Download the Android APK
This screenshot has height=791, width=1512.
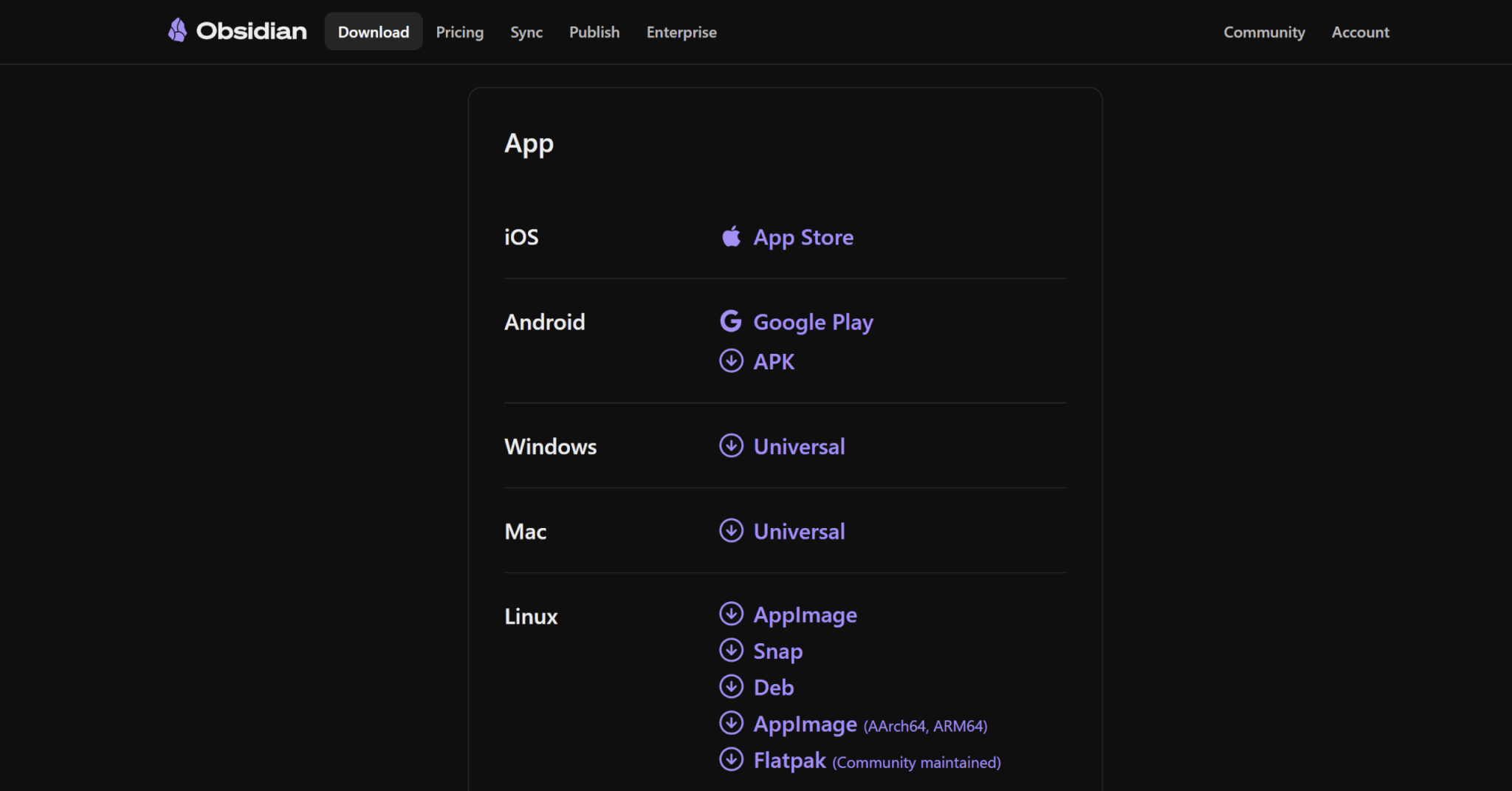click(774, 362)
